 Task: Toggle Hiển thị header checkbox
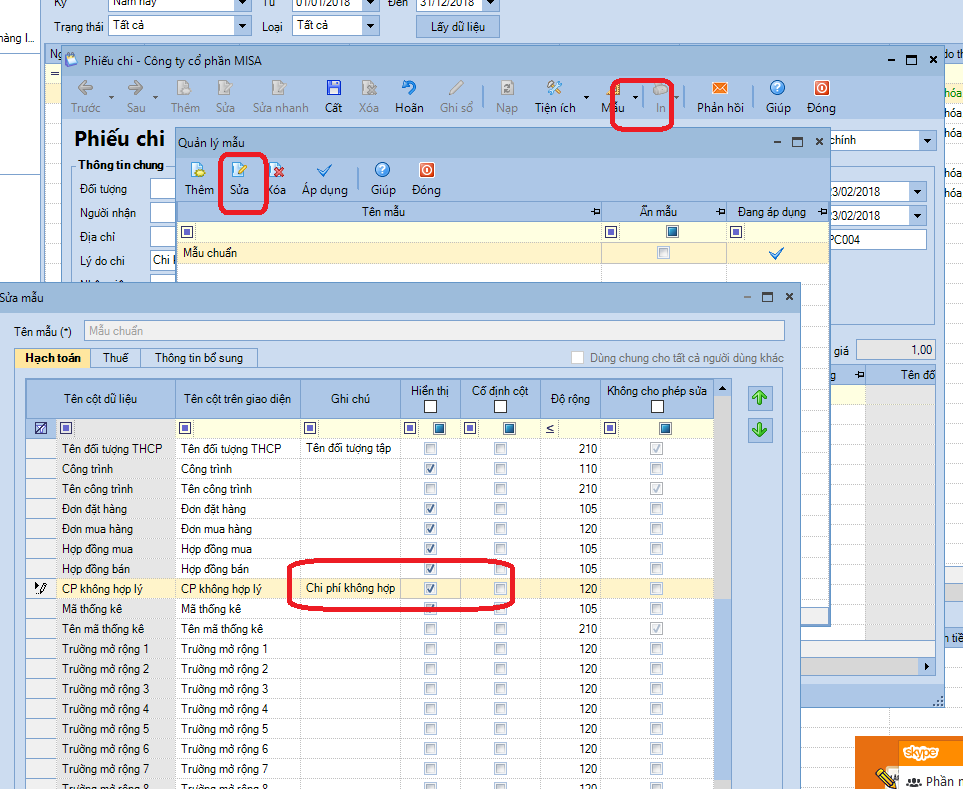431,406
